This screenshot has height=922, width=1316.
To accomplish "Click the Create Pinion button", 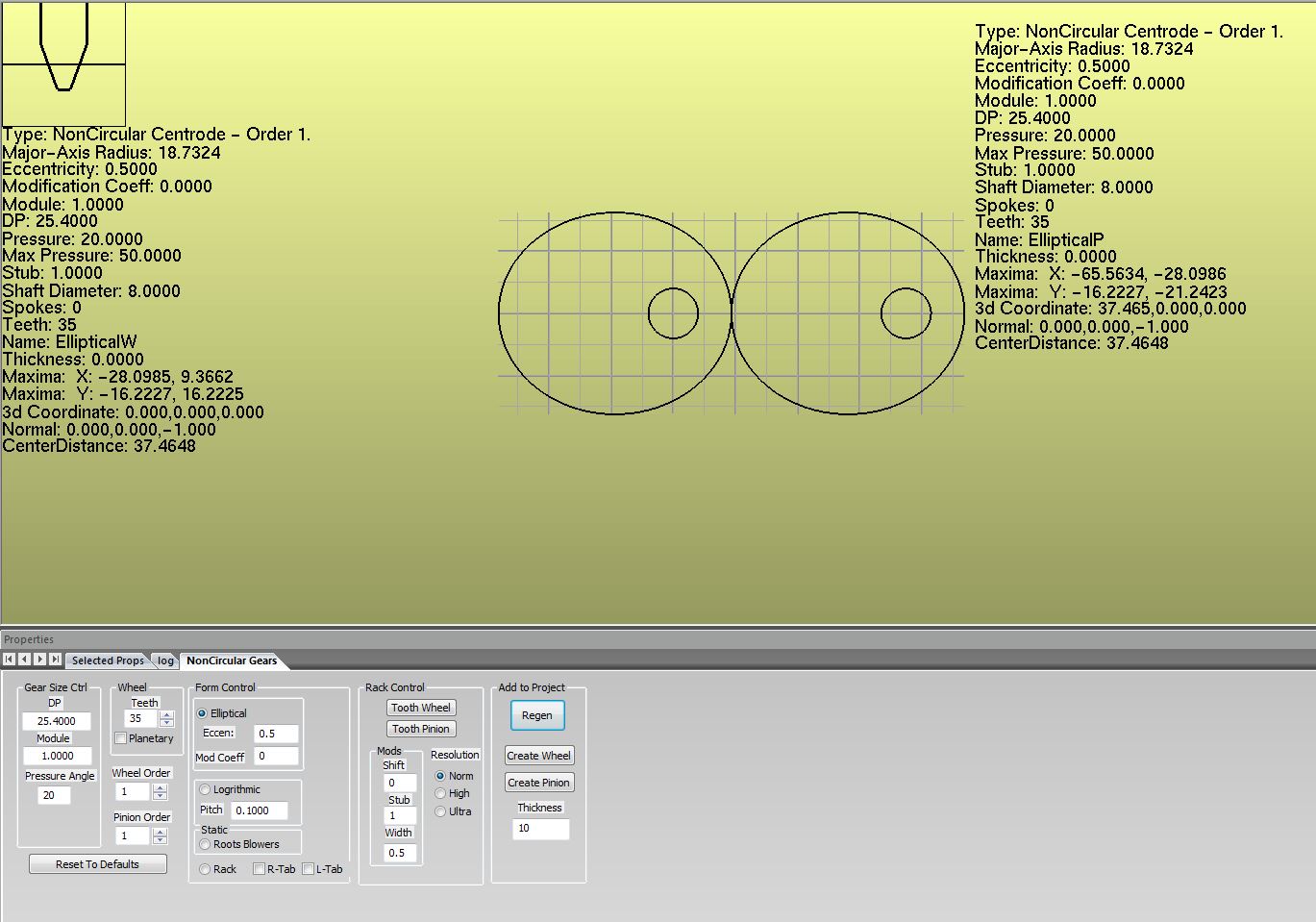I will click(x=538, y=783).
